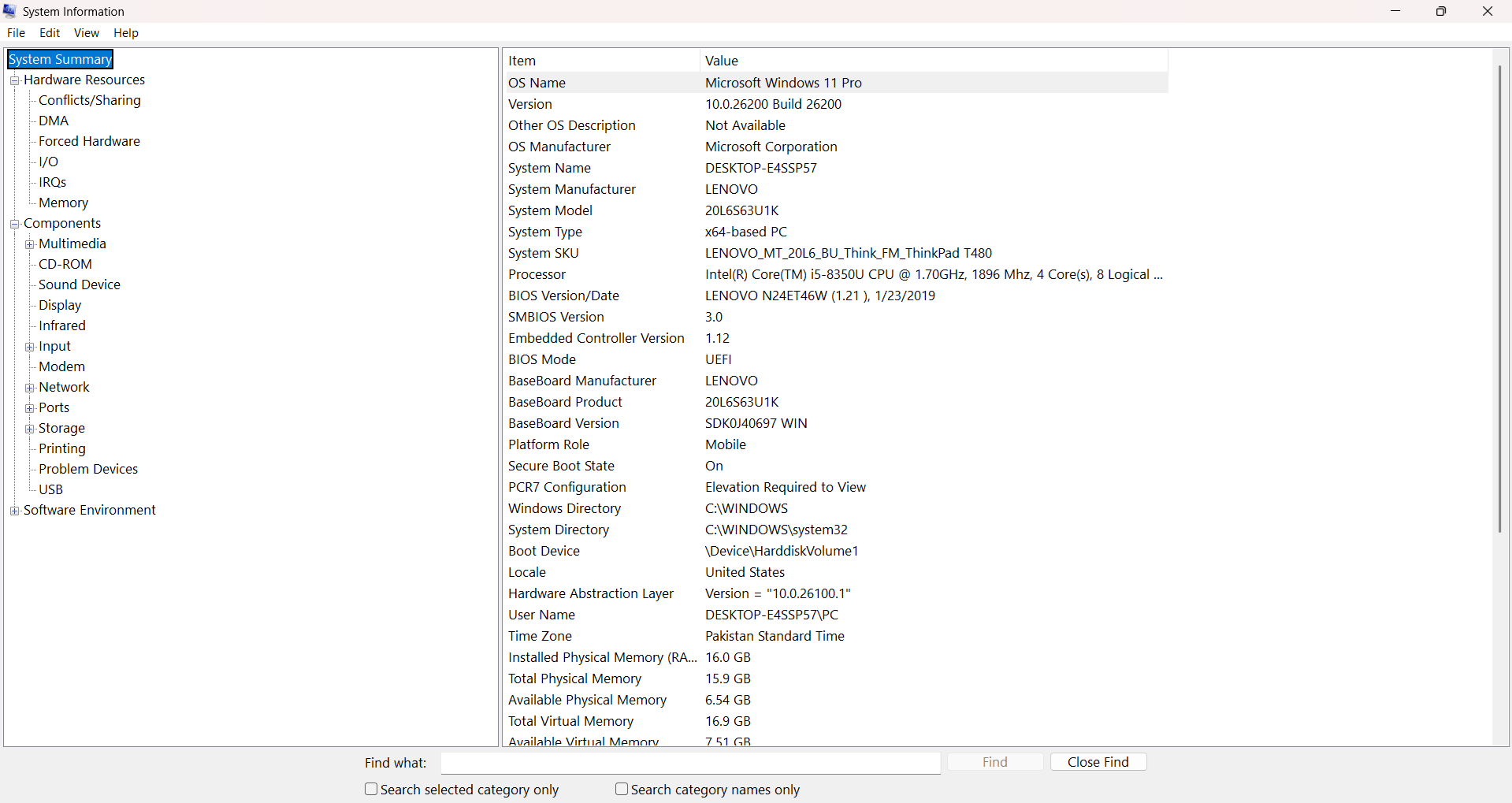Screen dimensions: 1512x803
Task: Open the Edit menu
Action: [50, 33]
